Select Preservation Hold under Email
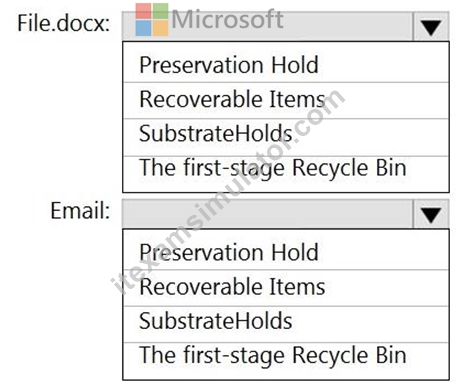This screenshot has width=461, height=382. click(x=286, y=252)
